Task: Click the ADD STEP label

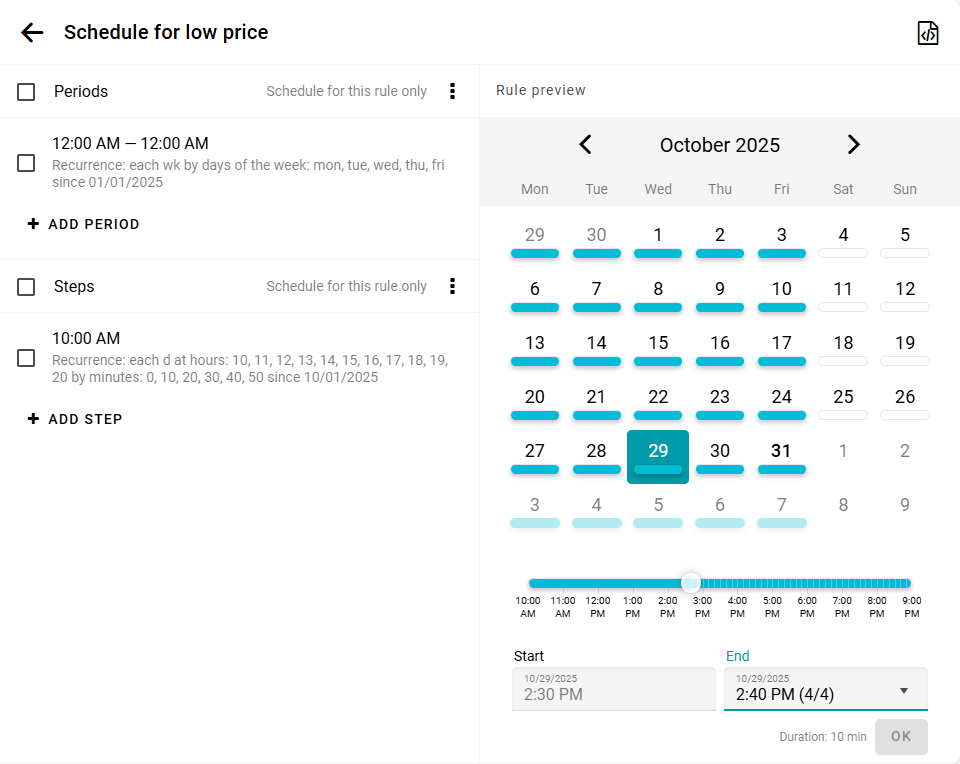Action: (85, 419)
